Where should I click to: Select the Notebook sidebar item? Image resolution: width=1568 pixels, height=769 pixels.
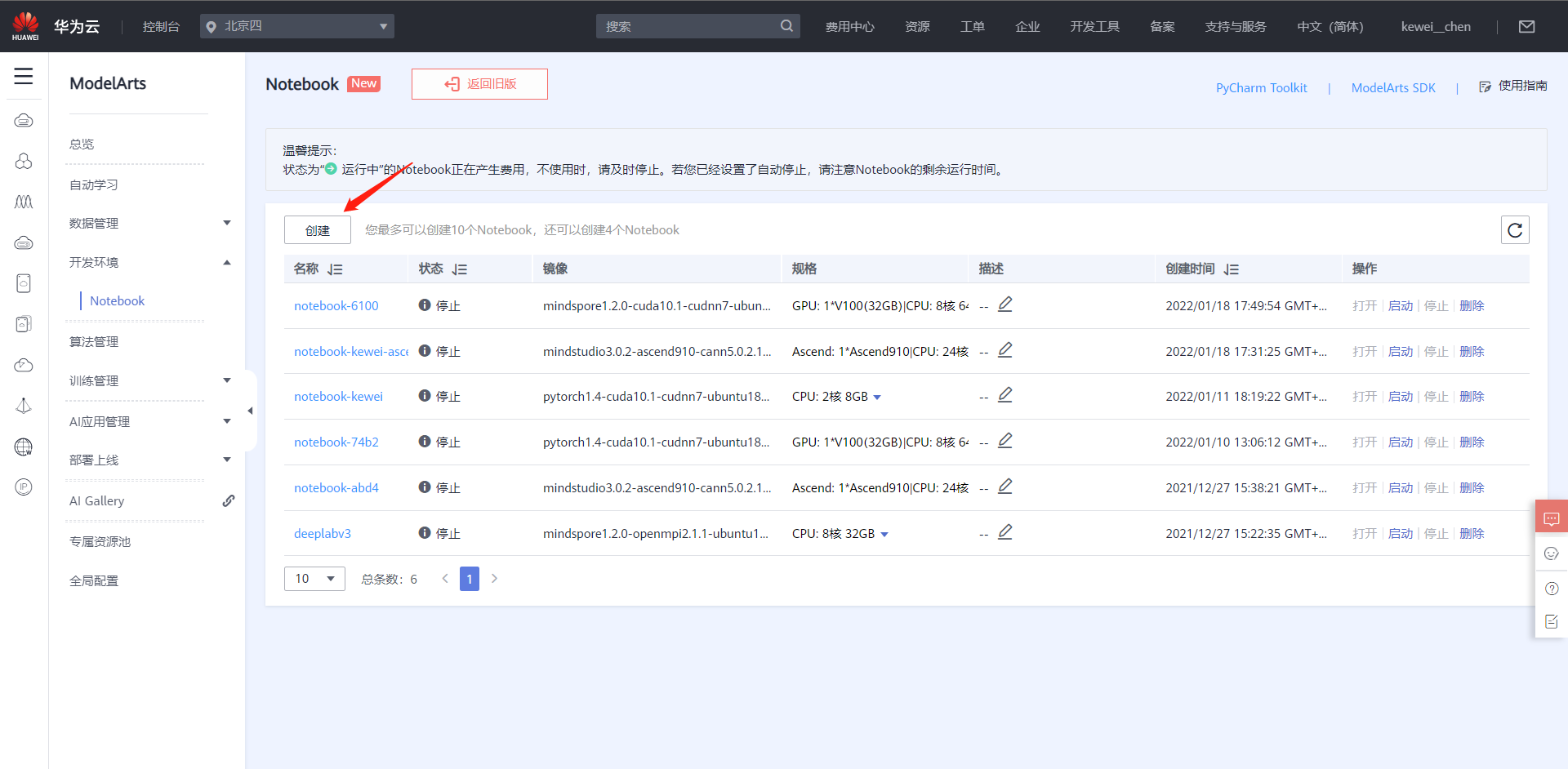pos(117,300)
